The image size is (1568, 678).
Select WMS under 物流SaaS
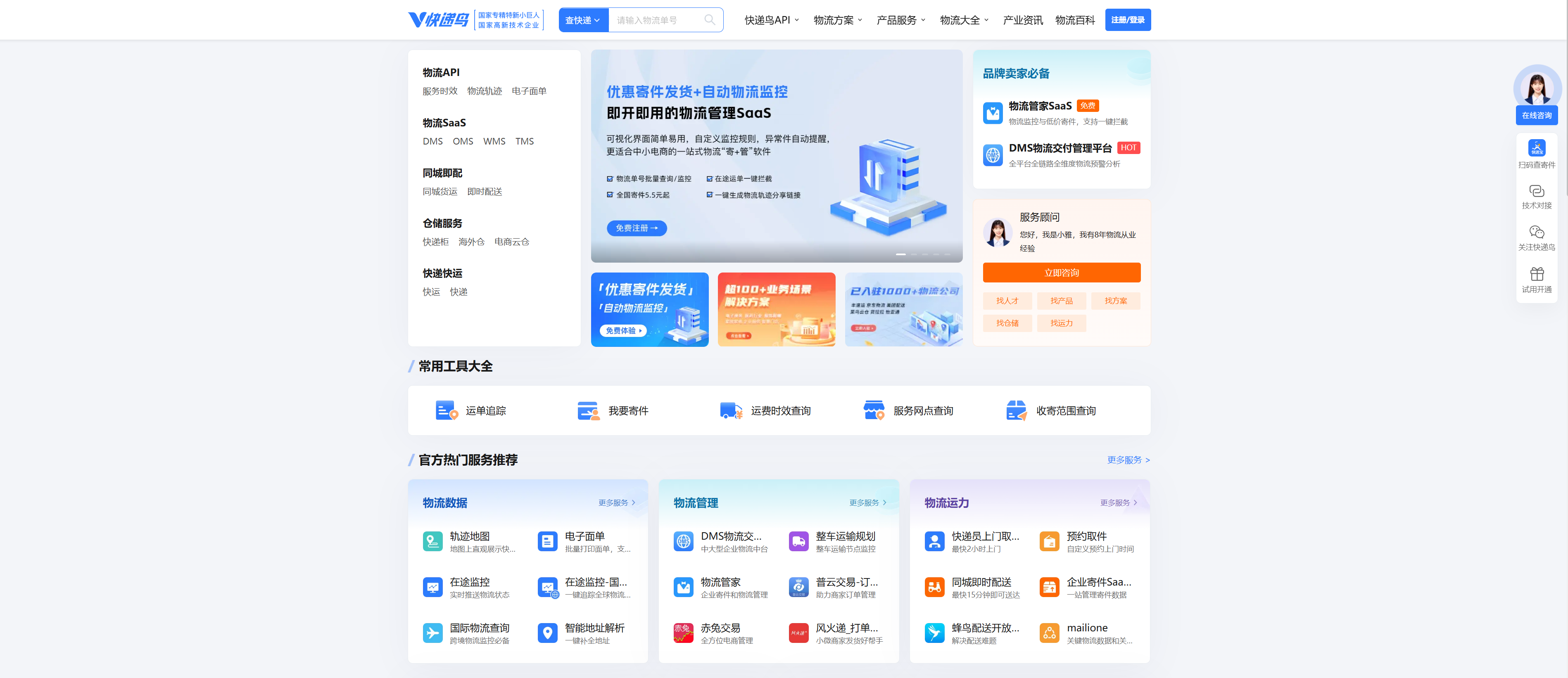494,141
